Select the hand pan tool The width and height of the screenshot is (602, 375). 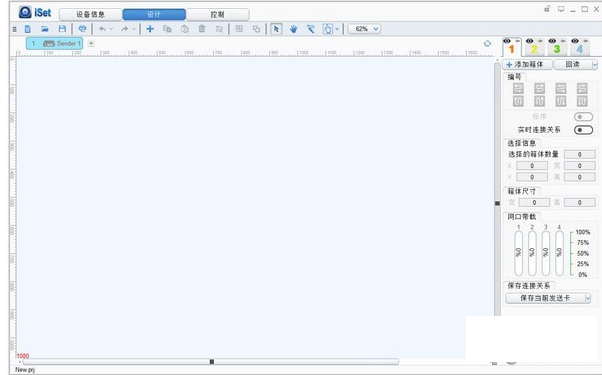click(x=294, y=29)
